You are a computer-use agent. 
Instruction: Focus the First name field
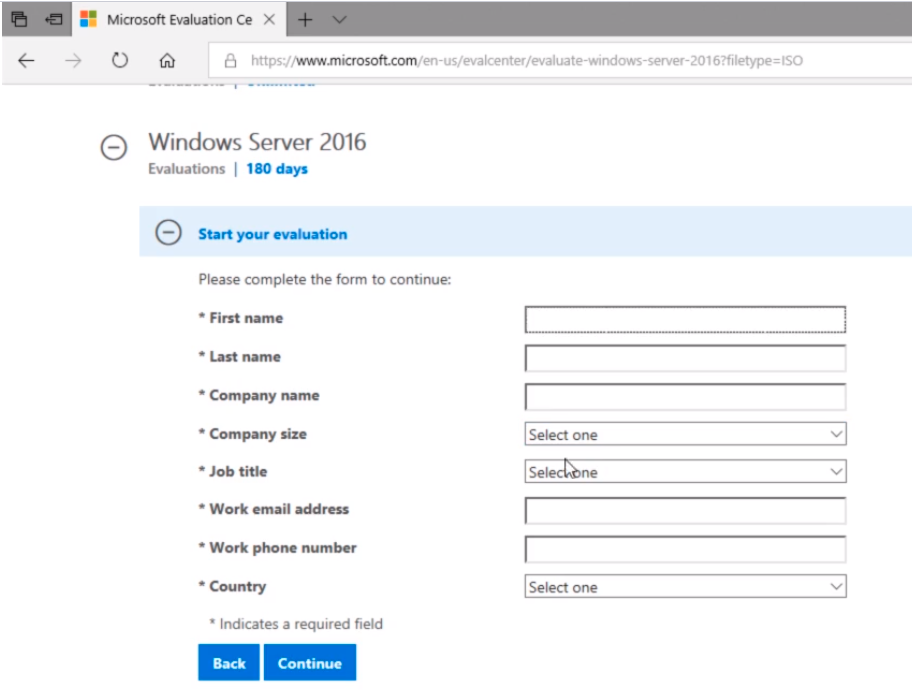[685, 319]
